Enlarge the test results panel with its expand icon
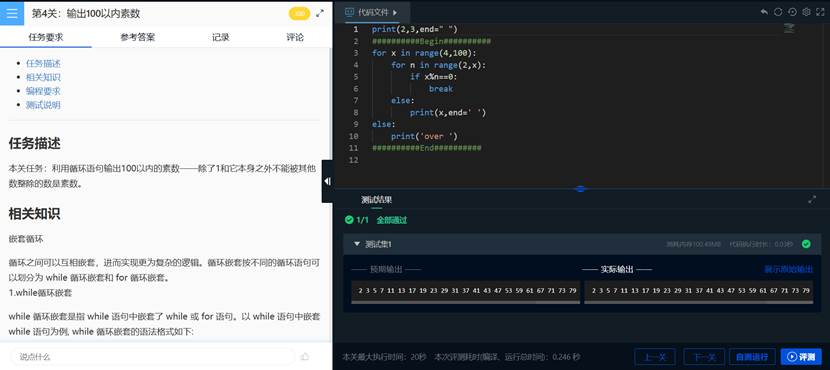This screenshot has width=830, height=370. (x=812, y=200)
